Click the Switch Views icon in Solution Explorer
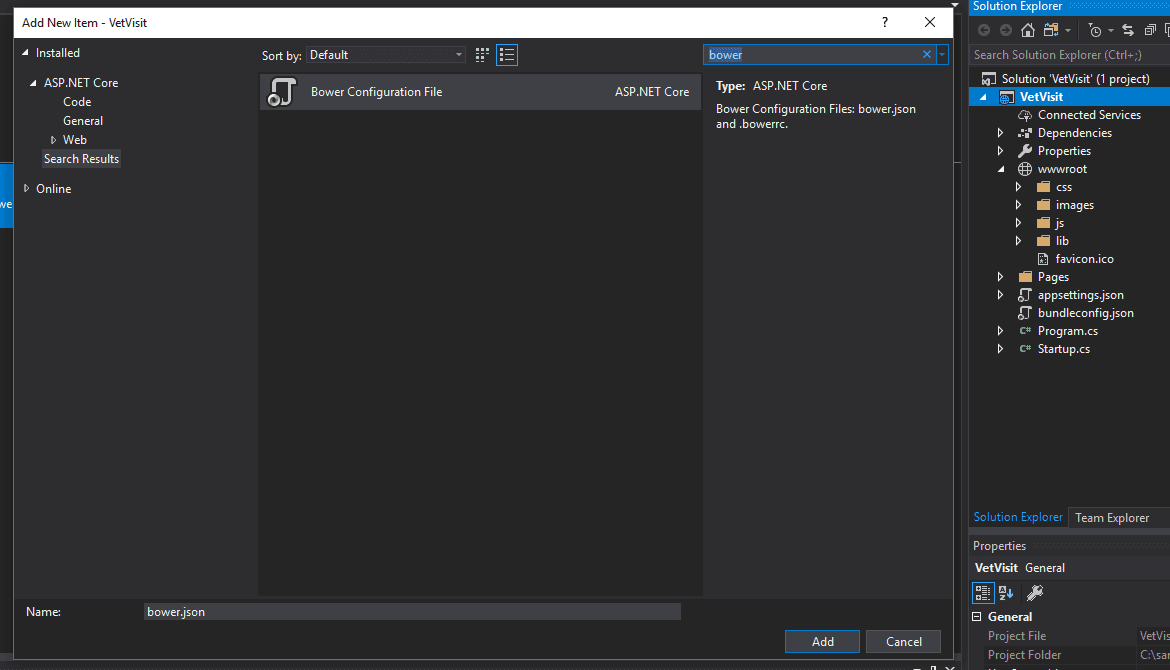The width and height of the screenshot is (1170, 670). click(x=1051, y=30)
